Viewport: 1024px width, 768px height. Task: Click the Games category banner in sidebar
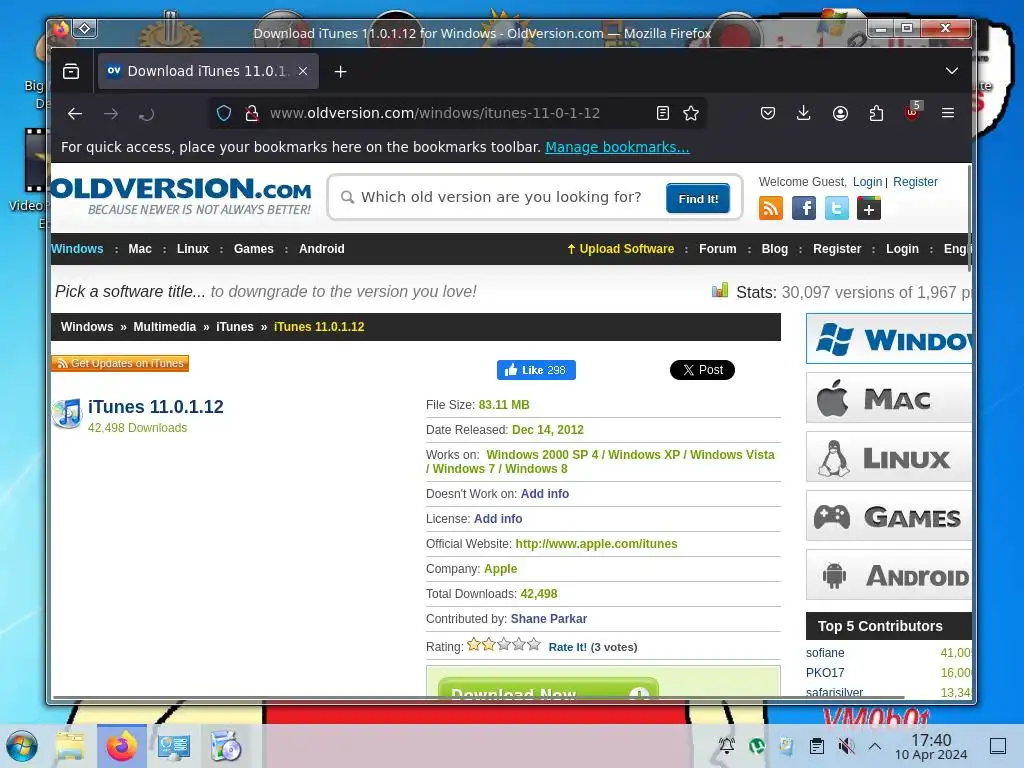tap(889, 516)
